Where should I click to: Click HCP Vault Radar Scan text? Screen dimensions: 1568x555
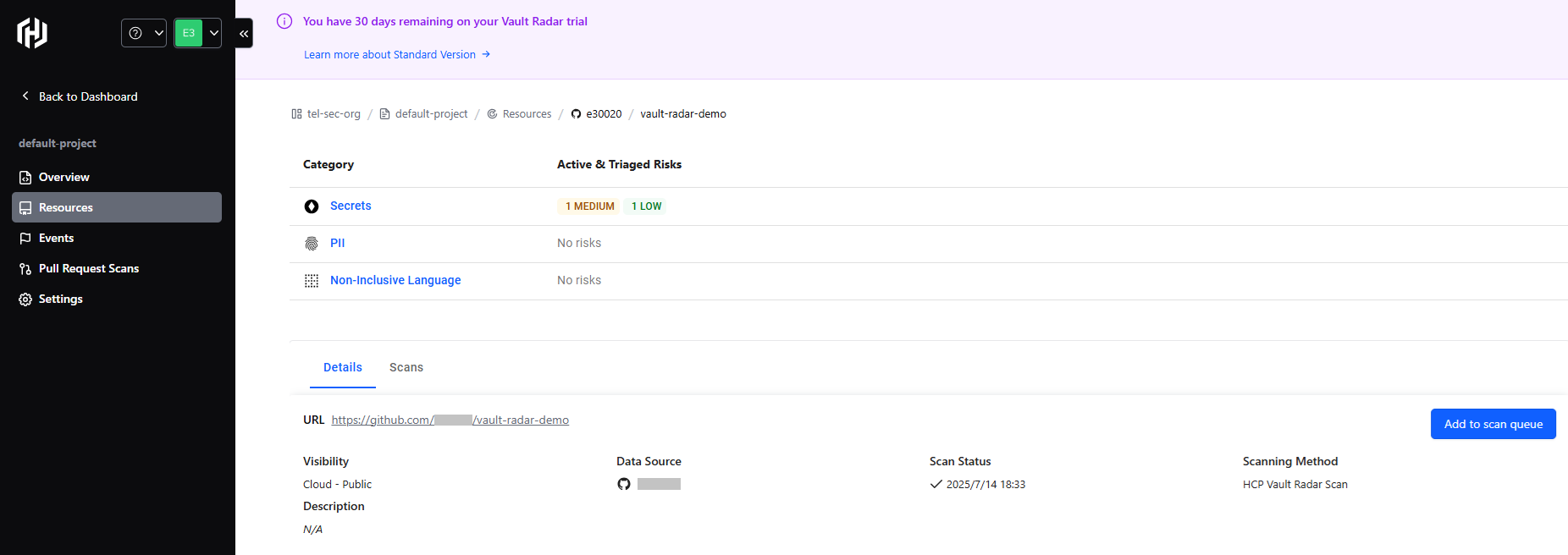tap(1295, 485)
